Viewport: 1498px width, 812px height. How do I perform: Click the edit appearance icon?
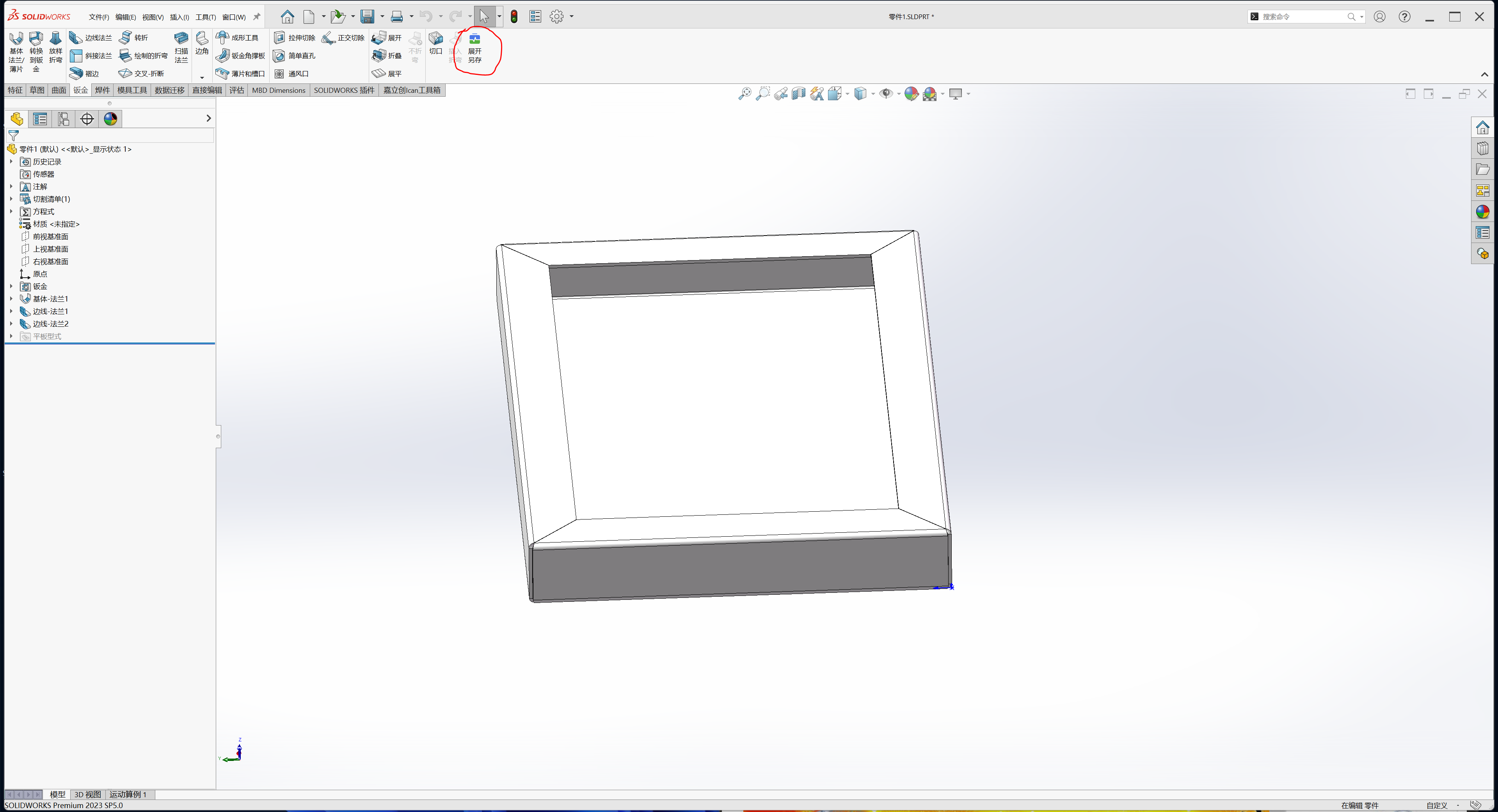[x=911, y=94]
